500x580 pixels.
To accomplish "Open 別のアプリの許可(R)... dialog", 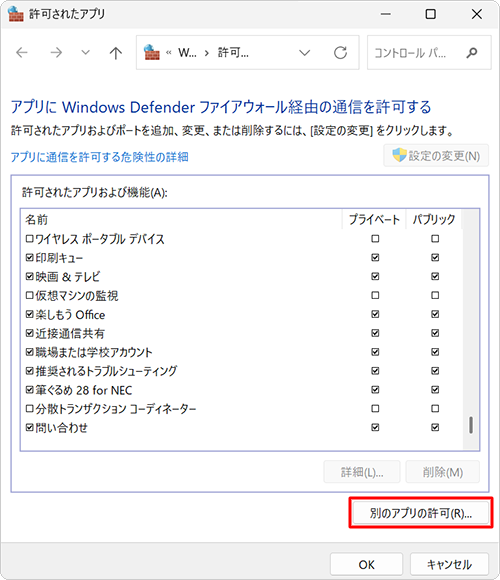I will [421, 513].
